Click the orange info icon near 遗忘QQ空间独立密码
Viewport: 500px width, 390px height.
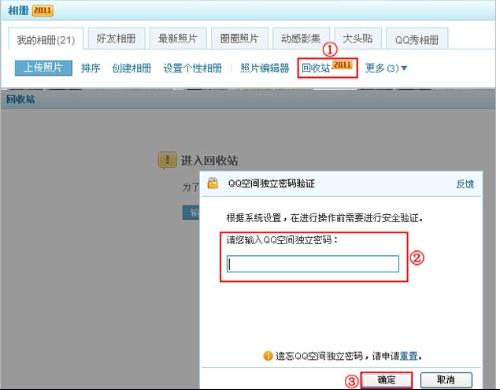(268, 356)
